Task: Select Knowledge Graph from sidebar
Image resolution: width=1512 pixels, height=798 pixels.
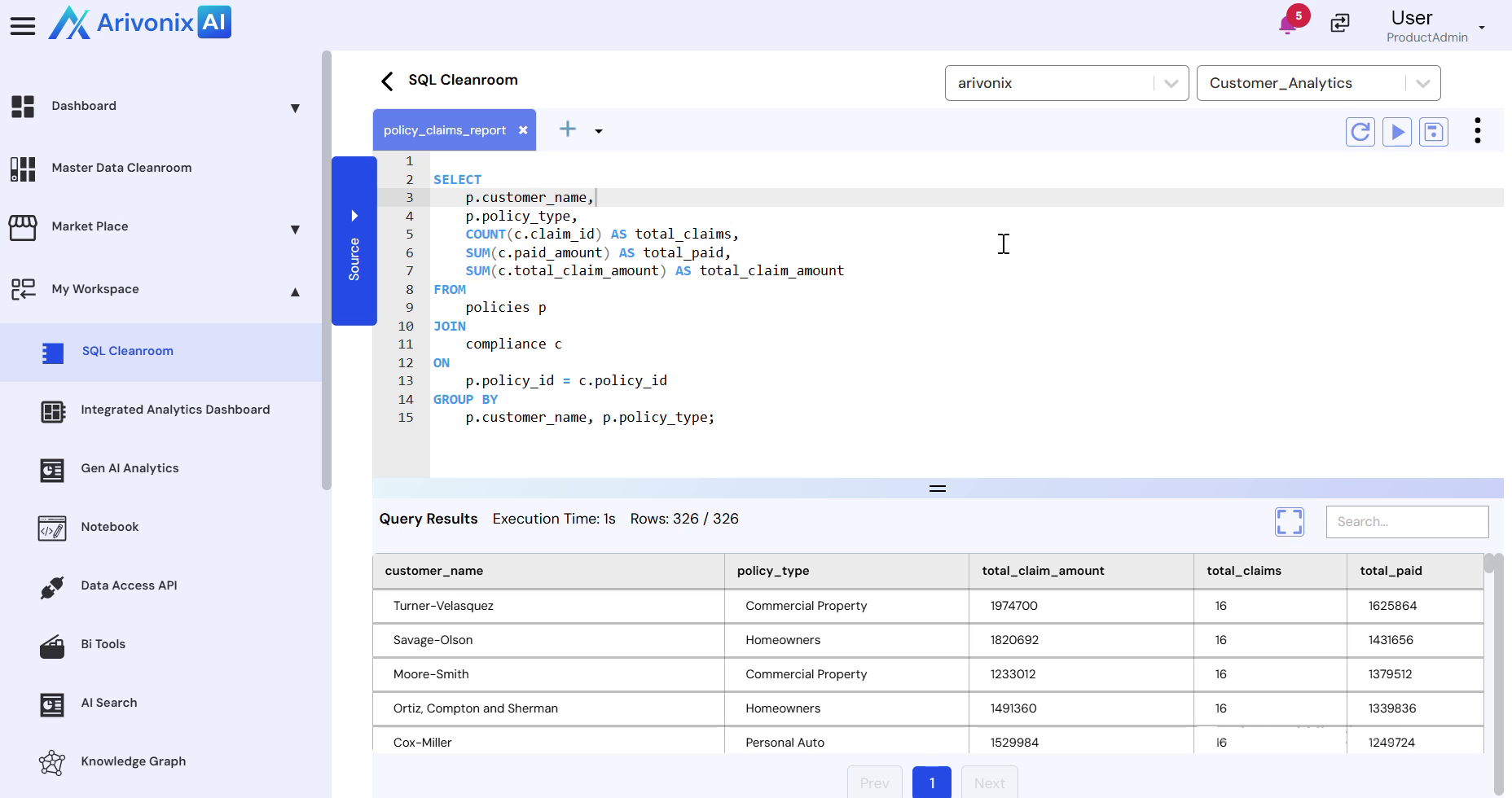Action: pos(133,761)
